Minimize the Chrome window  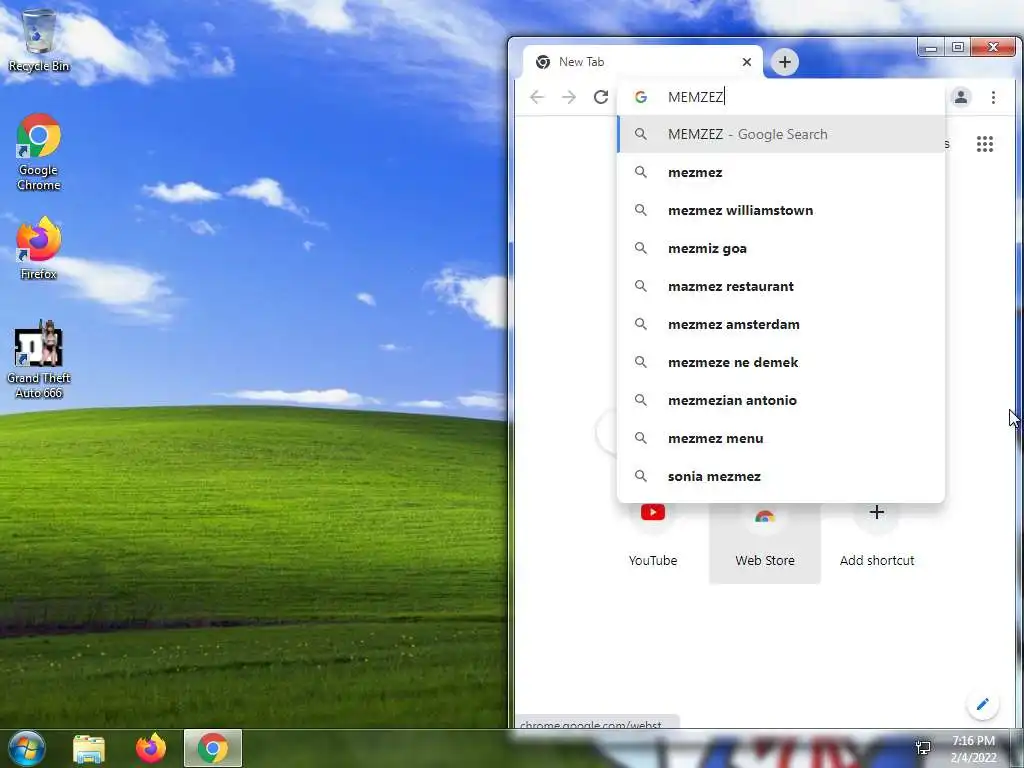(931, 48)
